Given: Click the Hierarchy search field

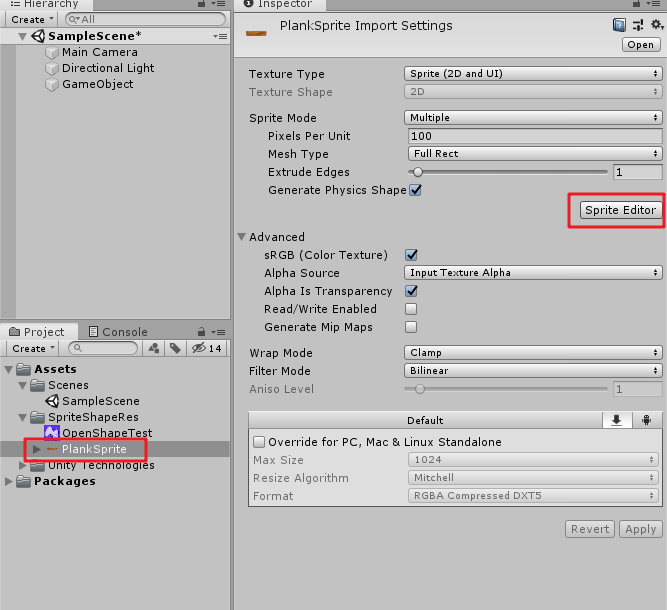Looking at the screenshot, I should (145, 20).
